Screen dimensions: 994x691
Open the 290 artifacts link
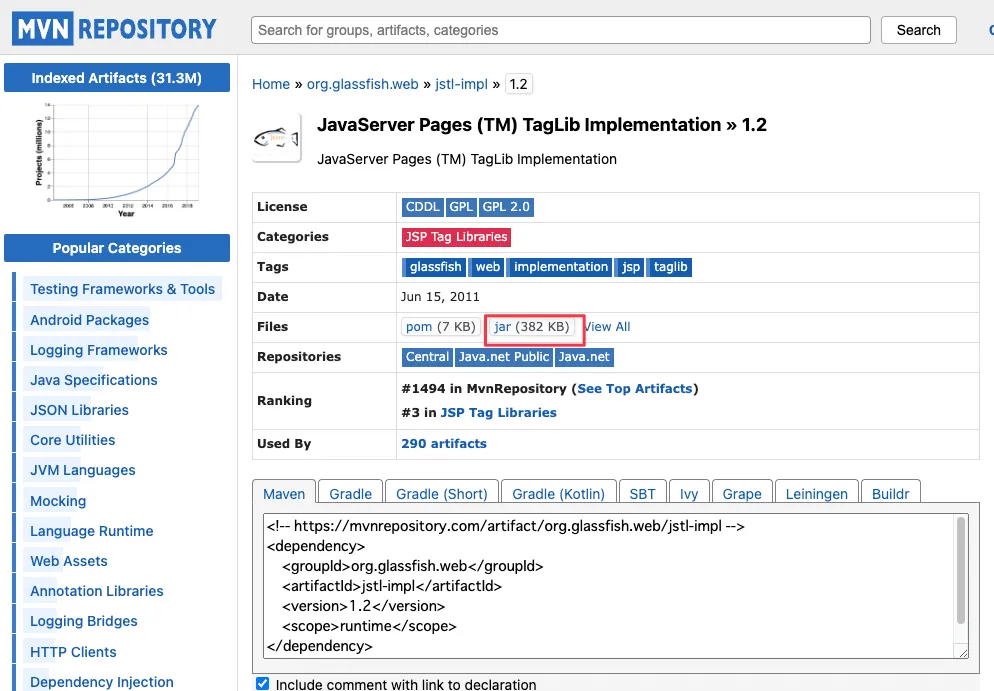[444, 444]
